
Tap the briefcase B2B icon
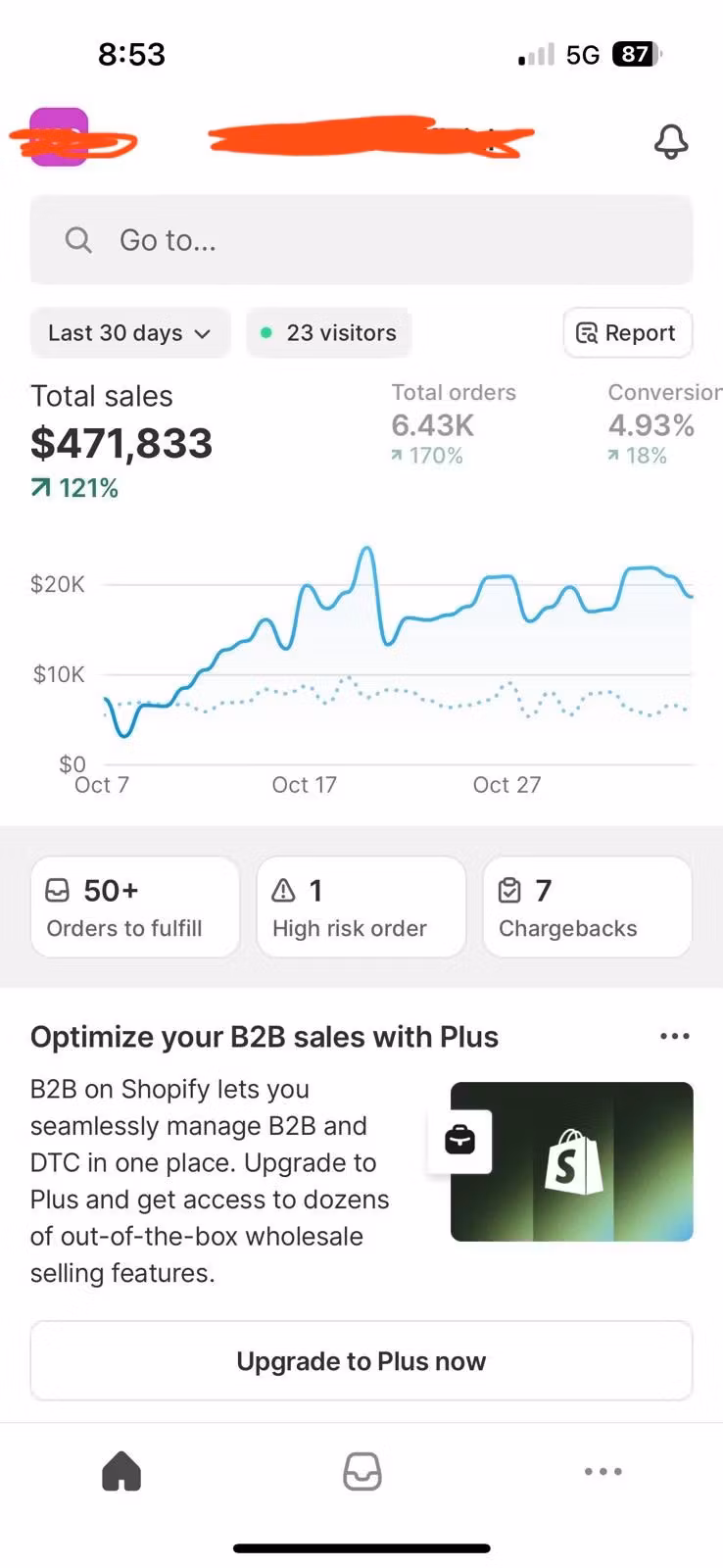[459, 1141]
